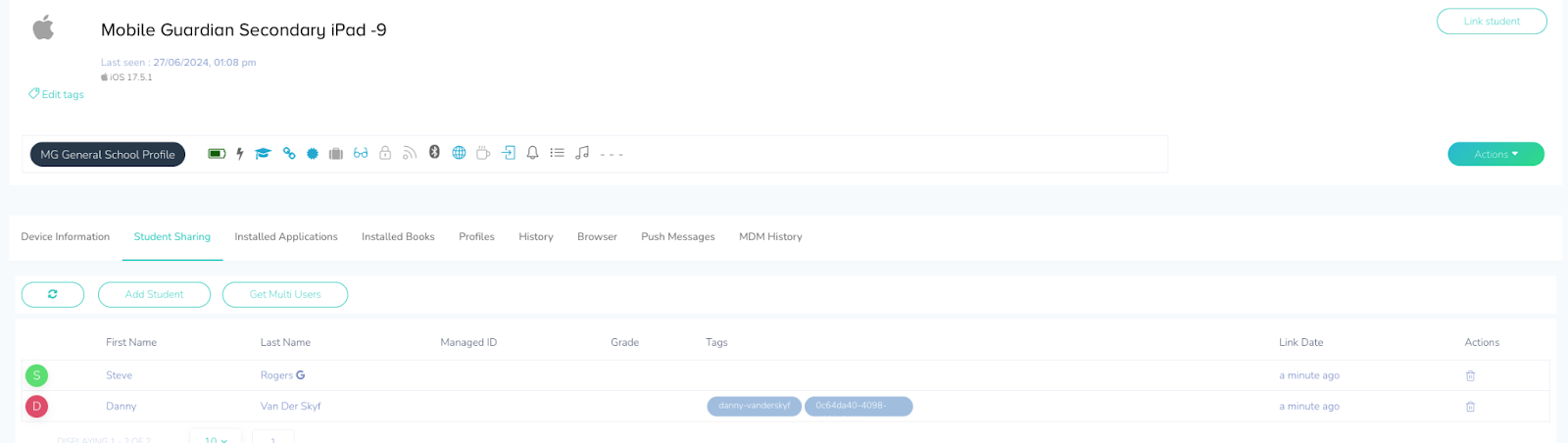The height and width of the screenshot is (443, 1568).
Task: Click the graduation cap icon
Action: pos(263,154)
